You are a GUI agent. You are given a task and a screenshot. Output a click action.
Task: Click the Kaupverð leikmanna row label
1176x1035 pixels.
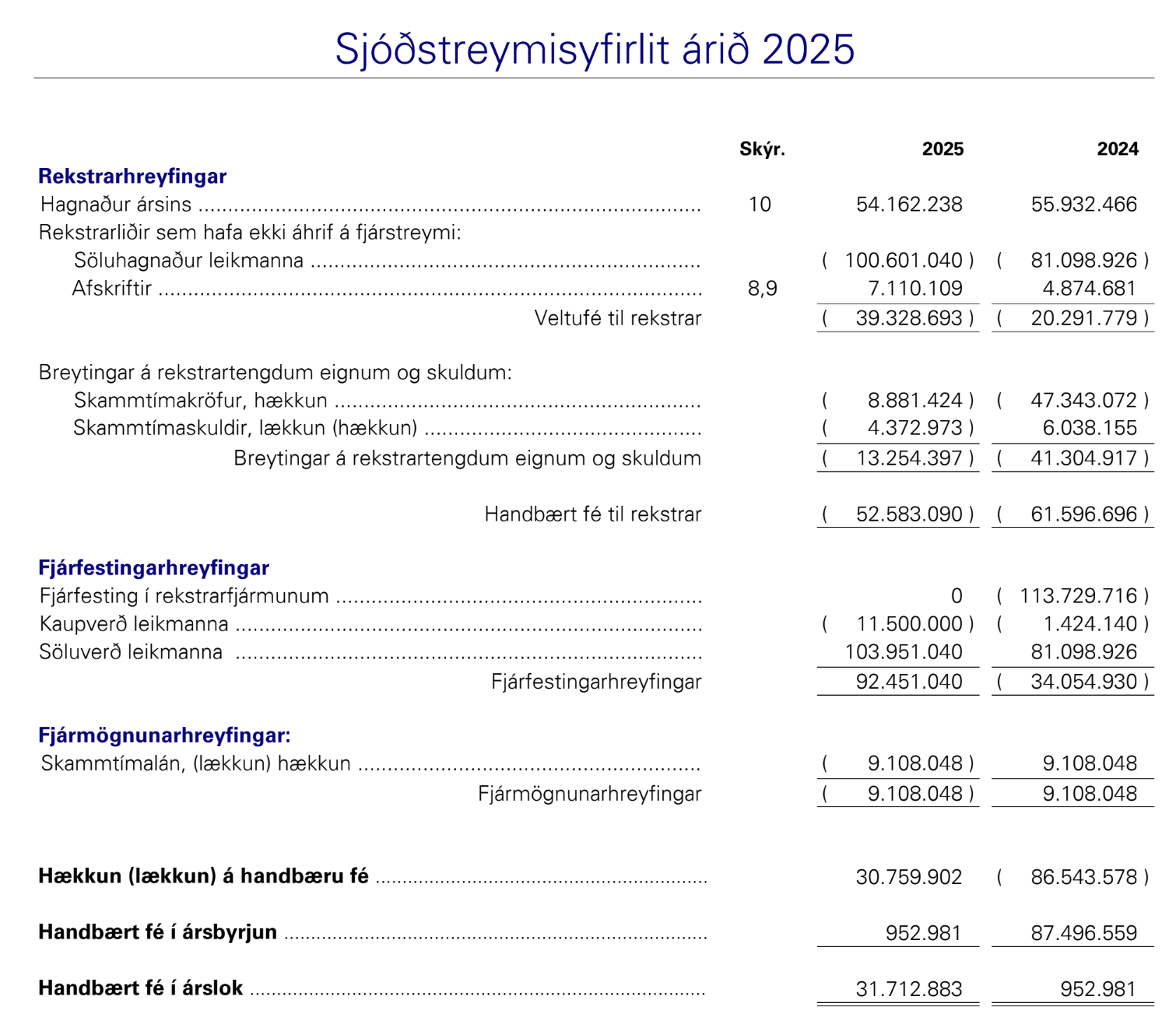point(134,624)
